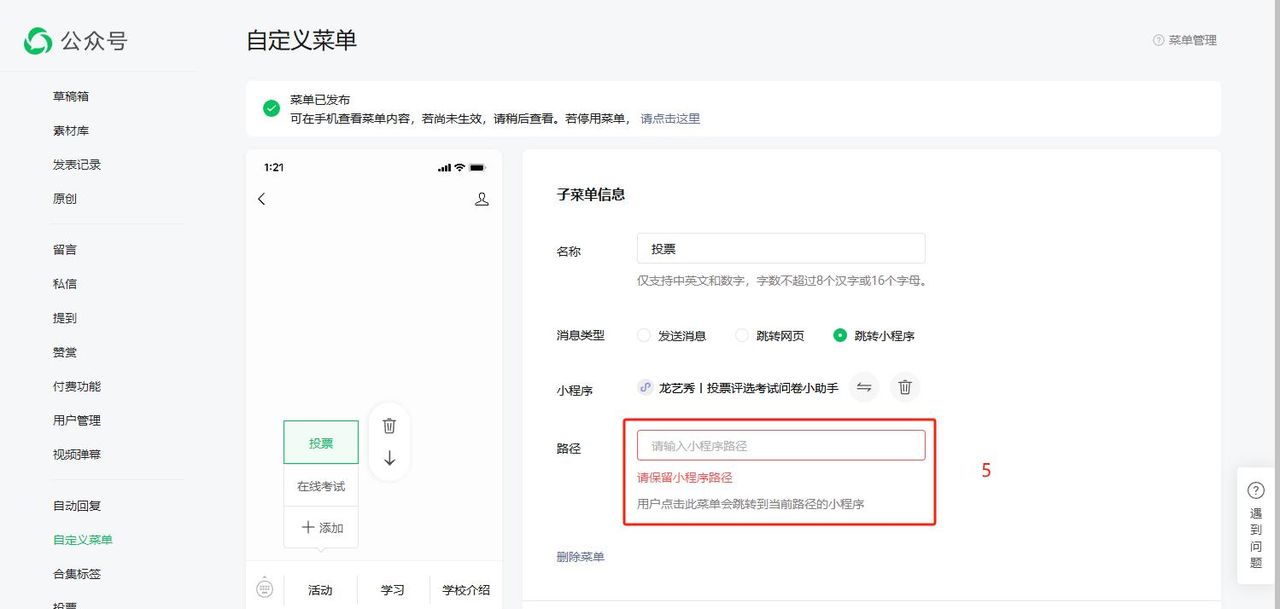This screenshot has width=1280, height=609.
Task: Click the keyboard icon in the phone preview
Action: (265, 590)
